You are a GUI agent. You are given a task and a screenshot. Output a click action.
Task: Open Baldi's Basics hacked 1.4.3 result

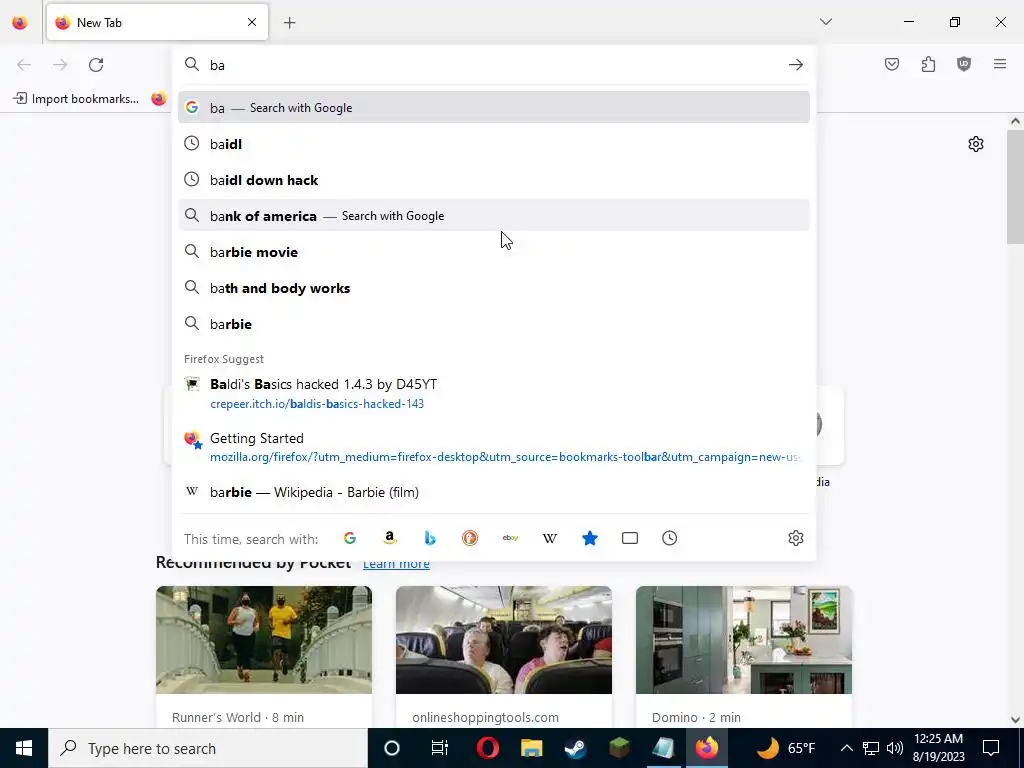(494, 393)
